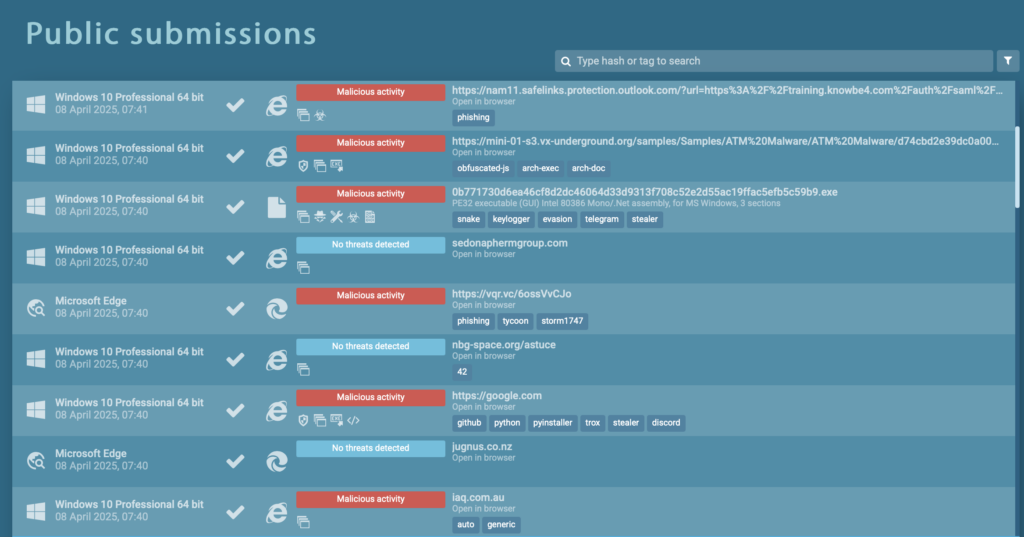This screenshot has height=537, width=1024.
Task: Focus the hash or tag search field
Action: (774, 61)
